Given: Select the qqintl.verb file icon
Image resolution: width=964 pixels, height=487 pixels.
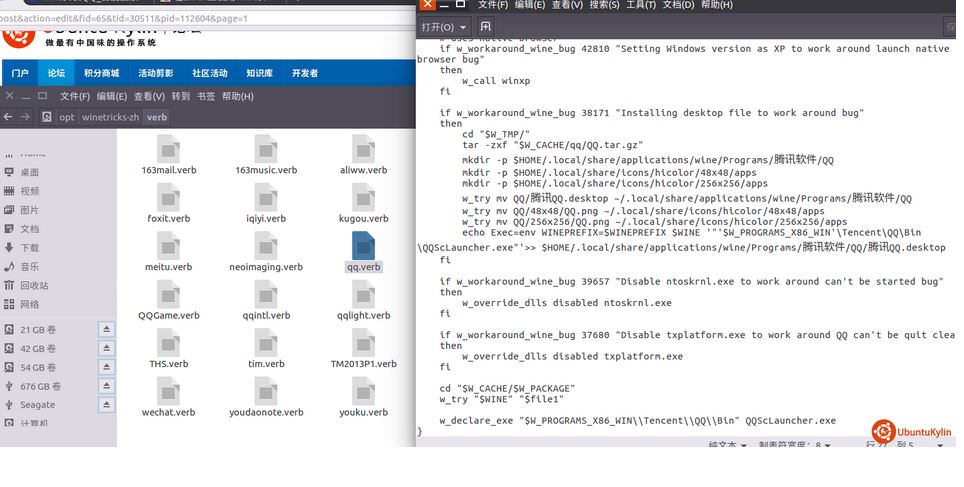Looking at the screenshot, I should 266,295.
